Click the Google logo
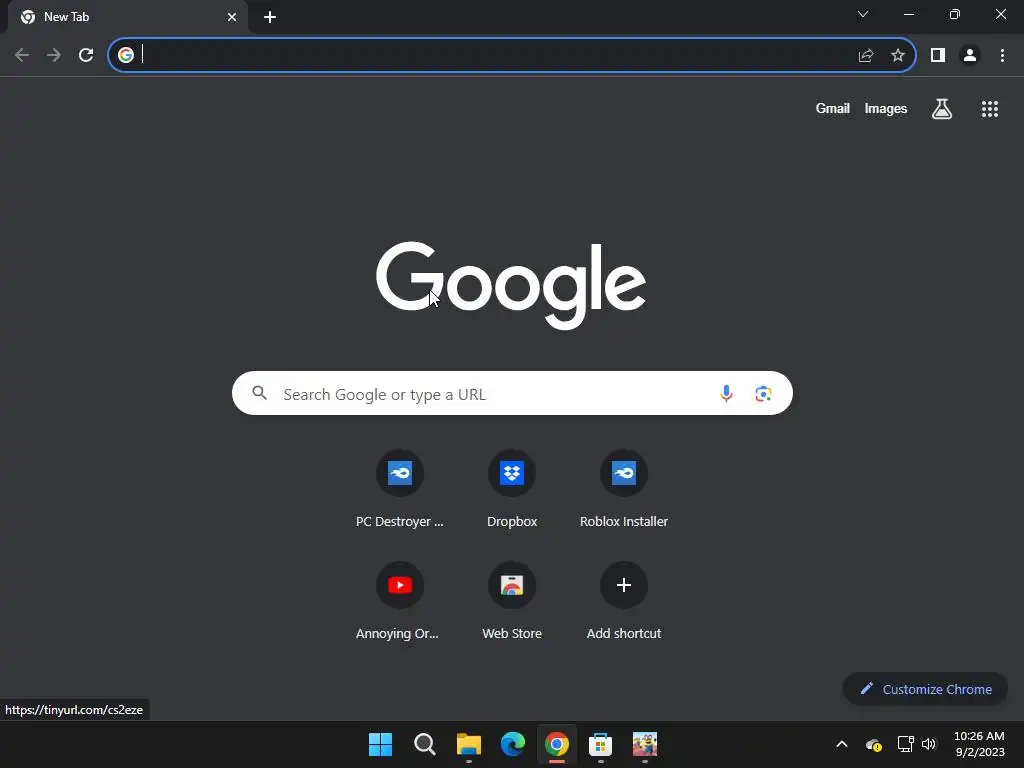The width and height of the screenshot is (1024, 768). [x=511, y=285]
